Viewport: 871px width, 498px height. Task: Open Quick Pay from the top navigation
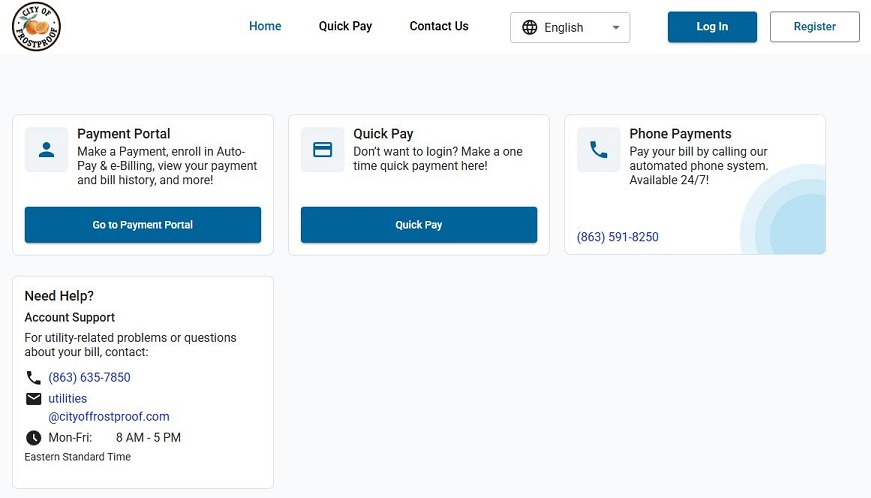[x=345, y=26]
